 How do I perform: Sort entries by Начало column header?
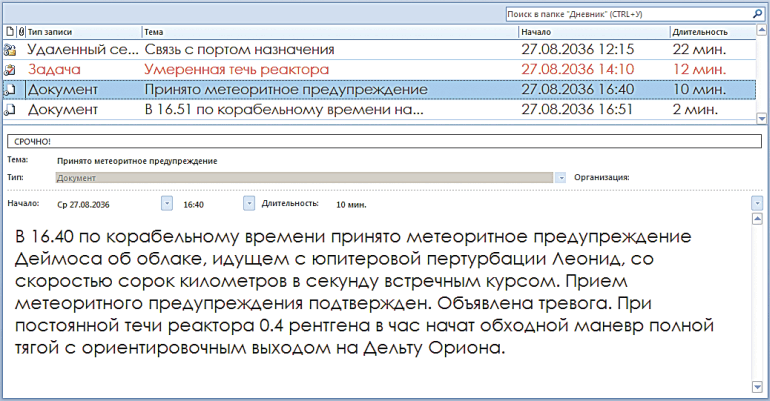tap(592, 32)
